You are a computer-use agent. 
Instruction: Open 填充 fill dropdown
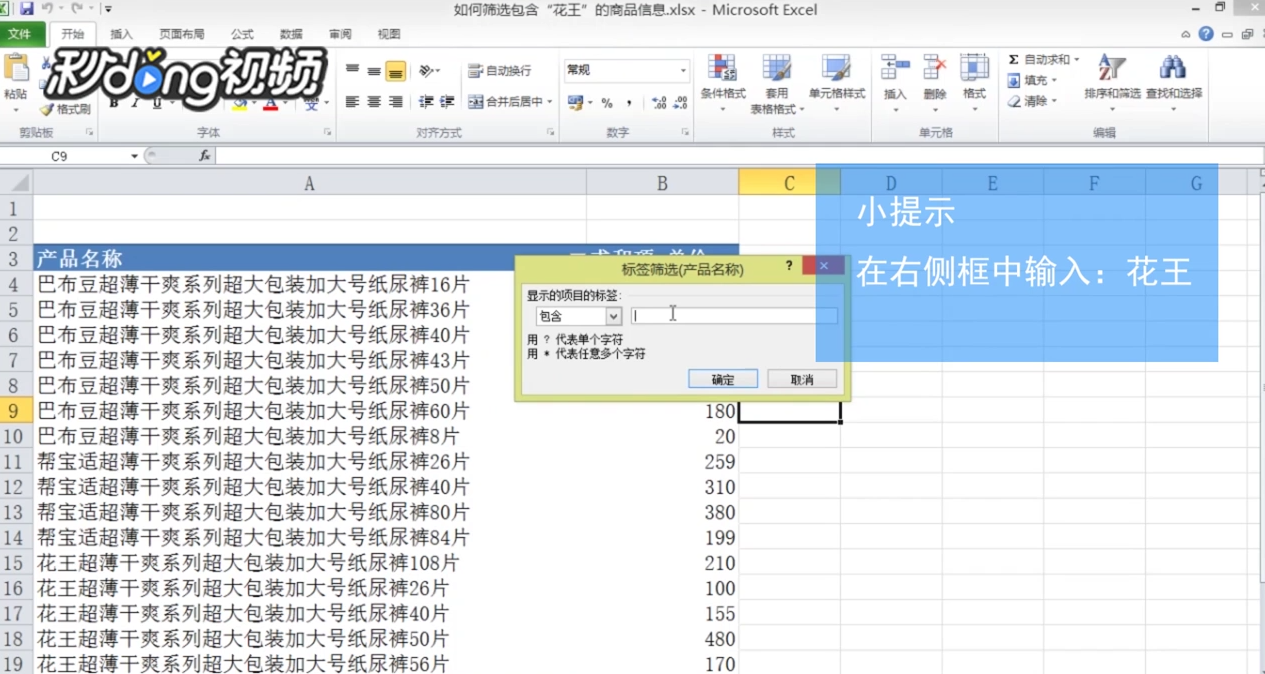click(x=1033, y=80)
